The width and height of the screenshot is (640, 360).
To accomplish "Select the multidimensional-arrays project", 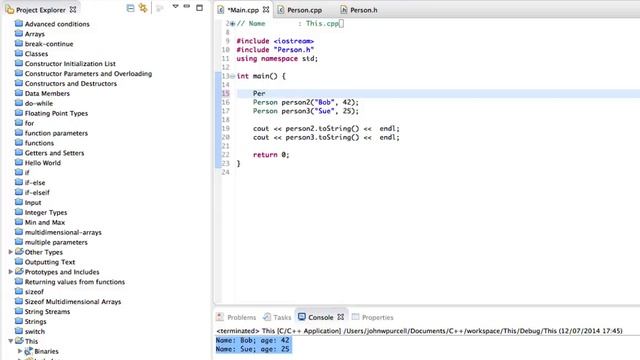I will (63, 232).
